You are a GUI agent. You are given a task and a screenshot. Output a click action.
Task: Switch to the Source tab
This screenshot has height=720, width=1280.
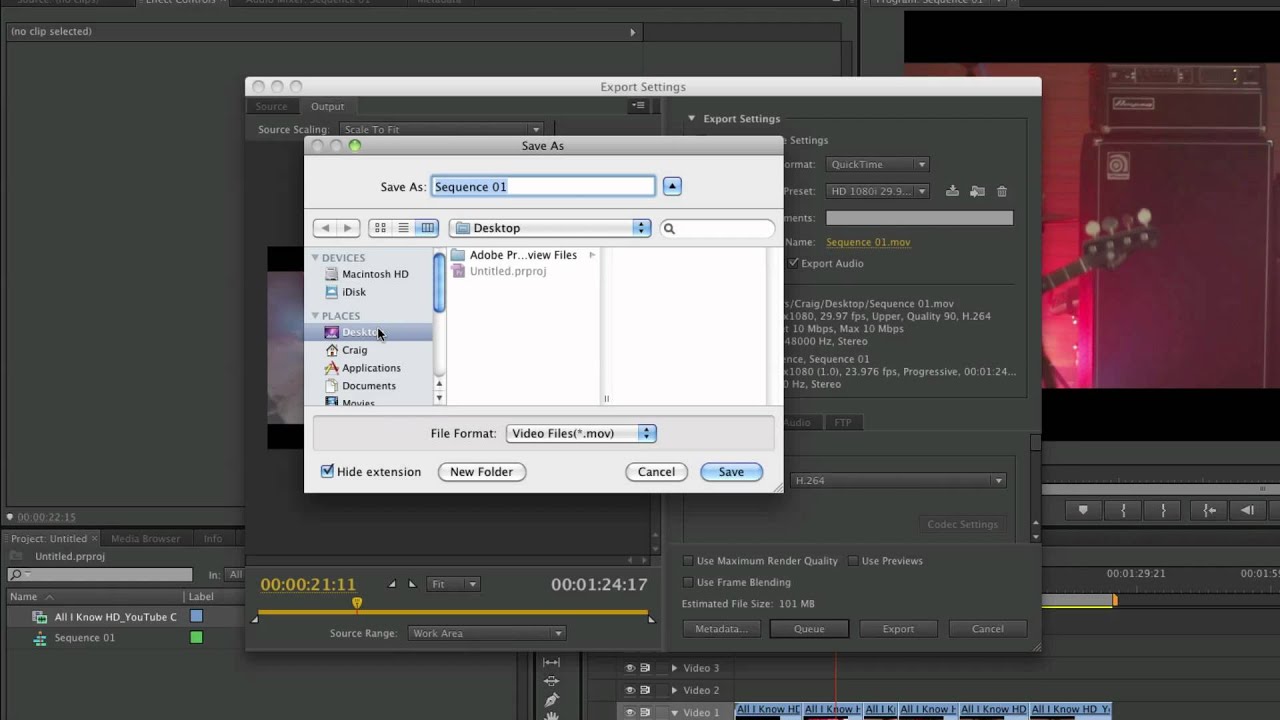(271, 106)
